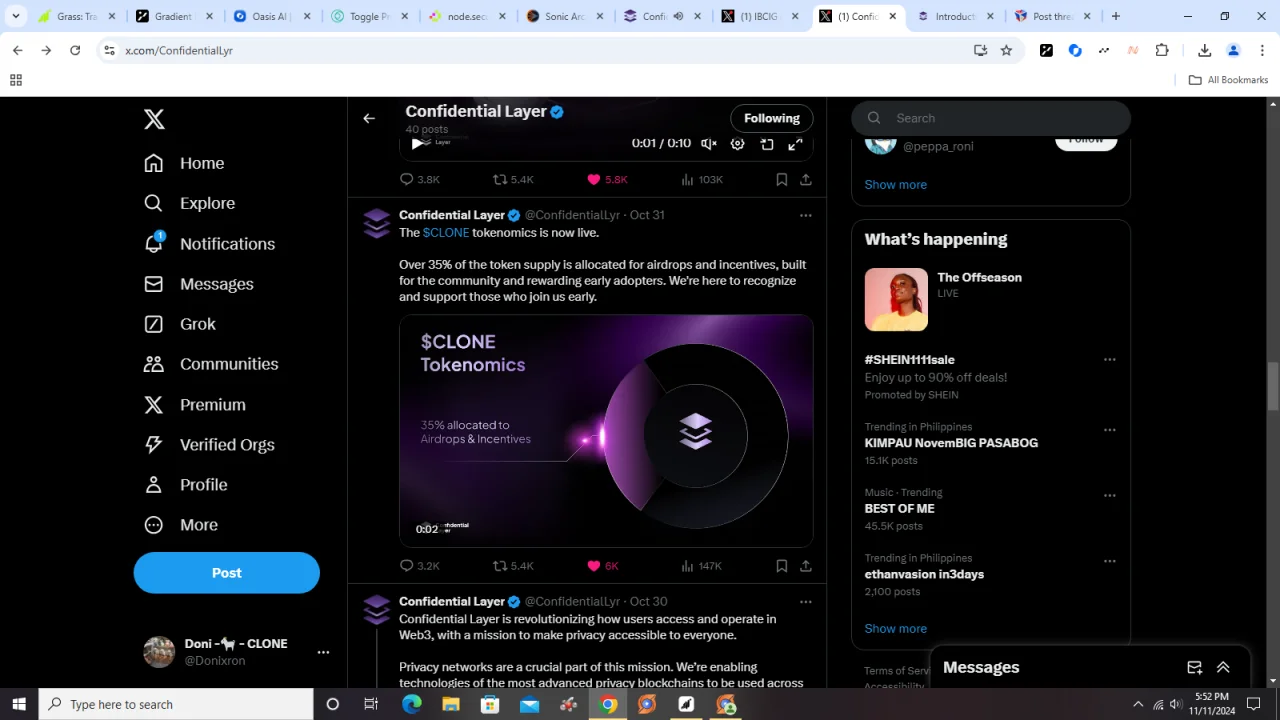Open Notifications with the bell icon

click(x=209, y=244)
